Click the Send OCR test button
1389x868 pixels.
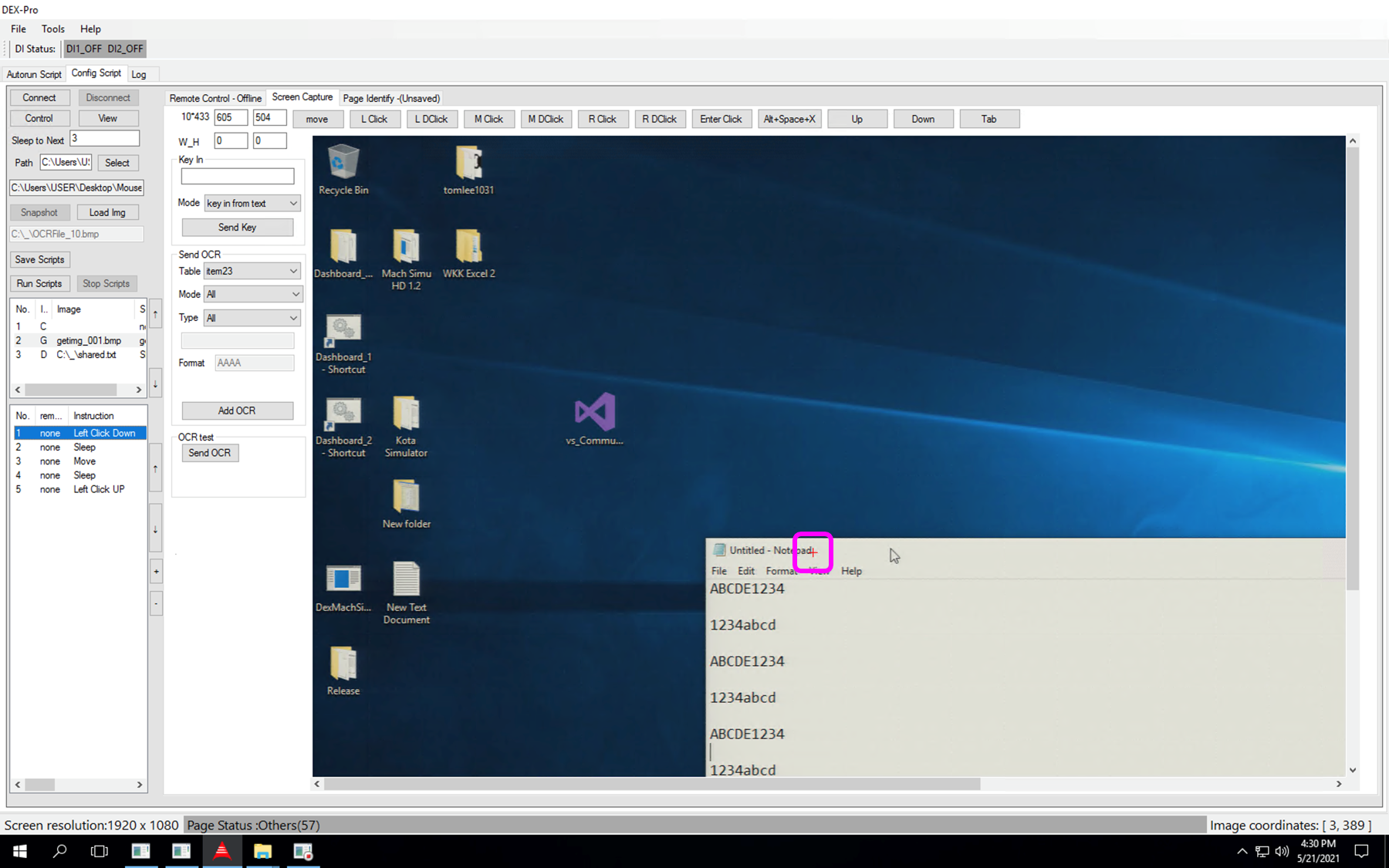click(x=210, y=453)
